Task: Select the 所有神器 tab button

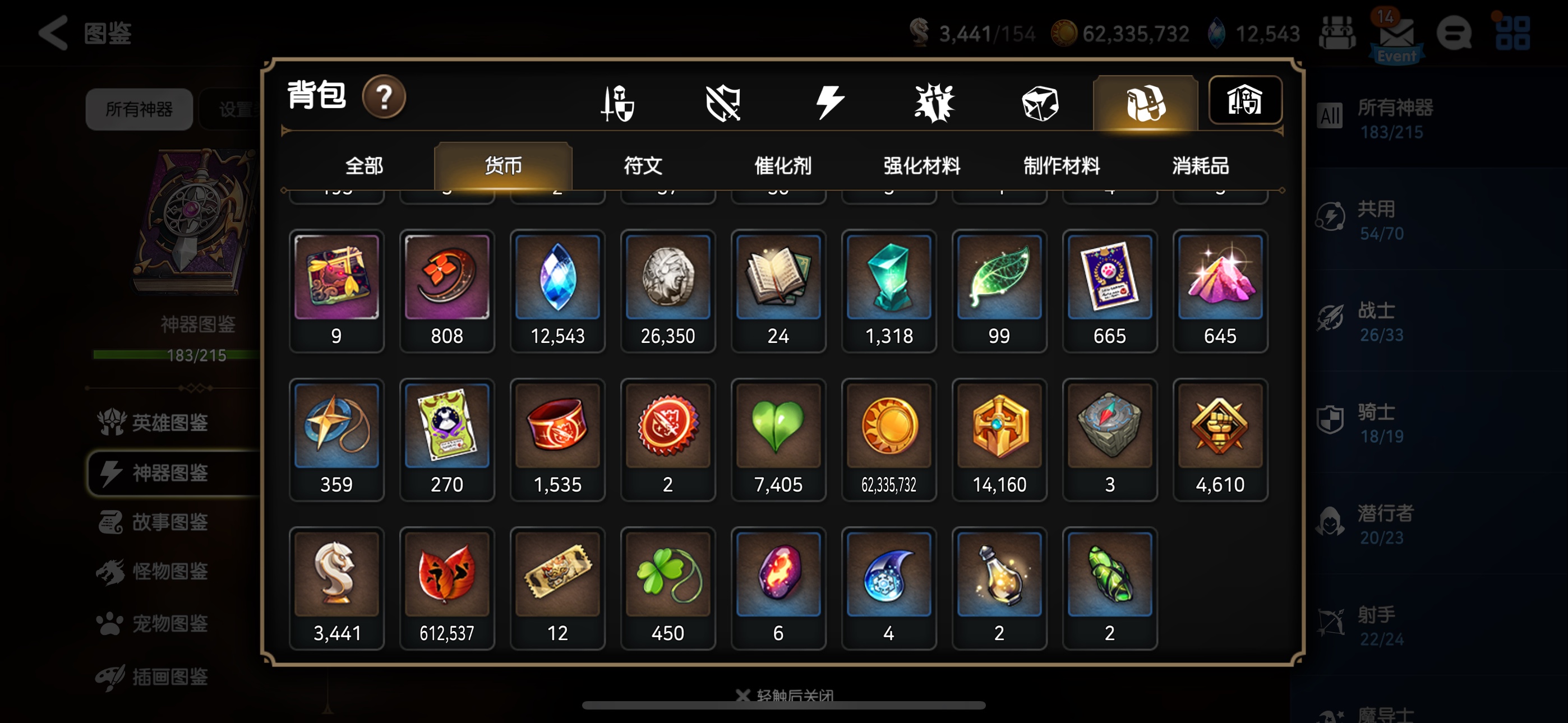Action: point(140,109)
